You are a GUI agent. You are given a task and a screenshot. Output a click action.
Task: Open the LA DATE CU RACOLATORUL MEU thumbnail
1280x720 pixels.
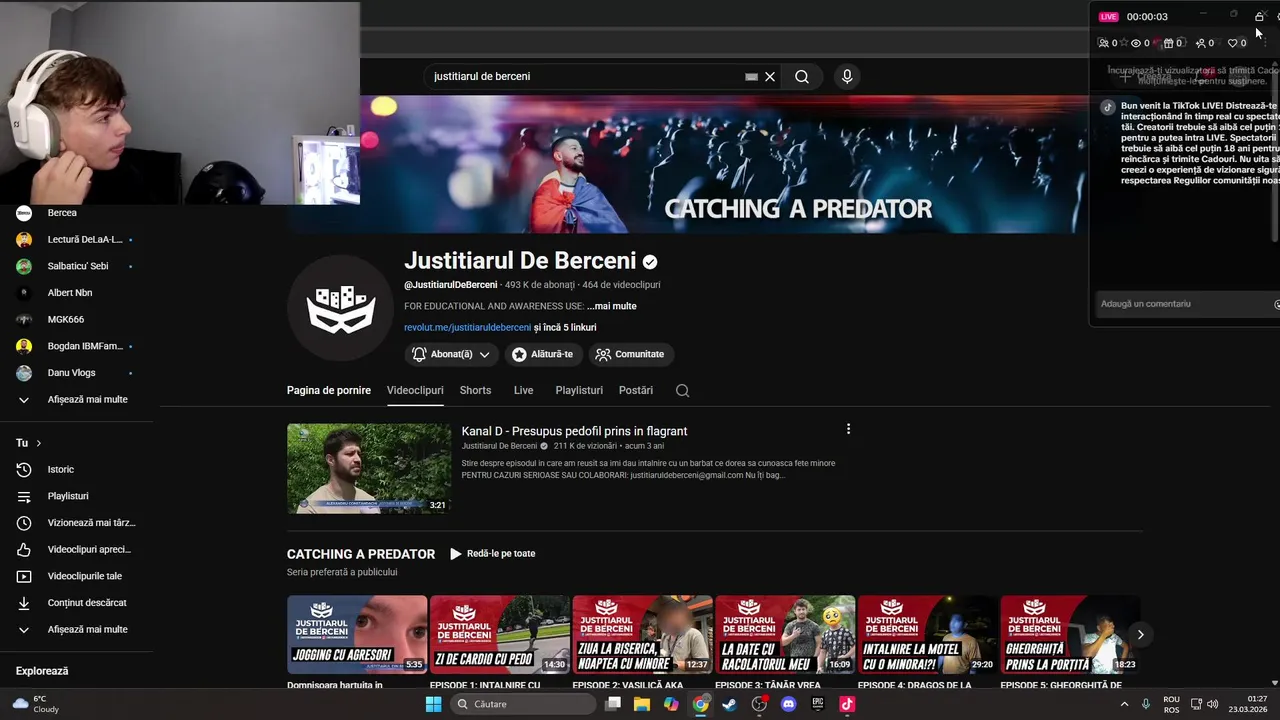(785, 635)
